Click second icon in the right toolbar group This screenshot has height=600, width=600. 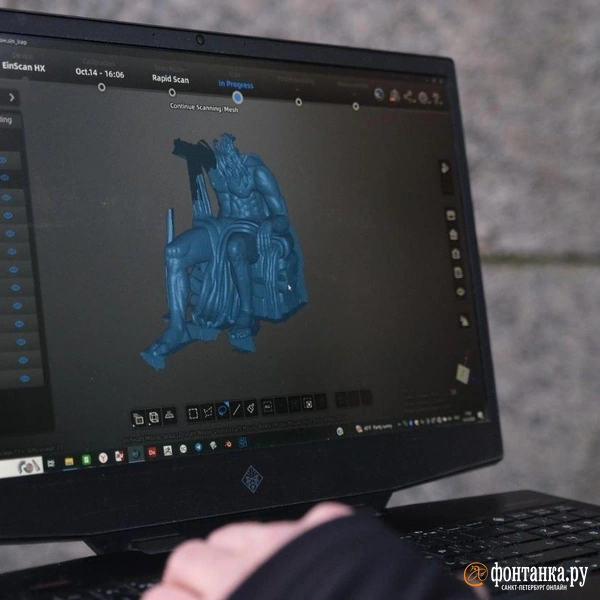pos(453,234)
